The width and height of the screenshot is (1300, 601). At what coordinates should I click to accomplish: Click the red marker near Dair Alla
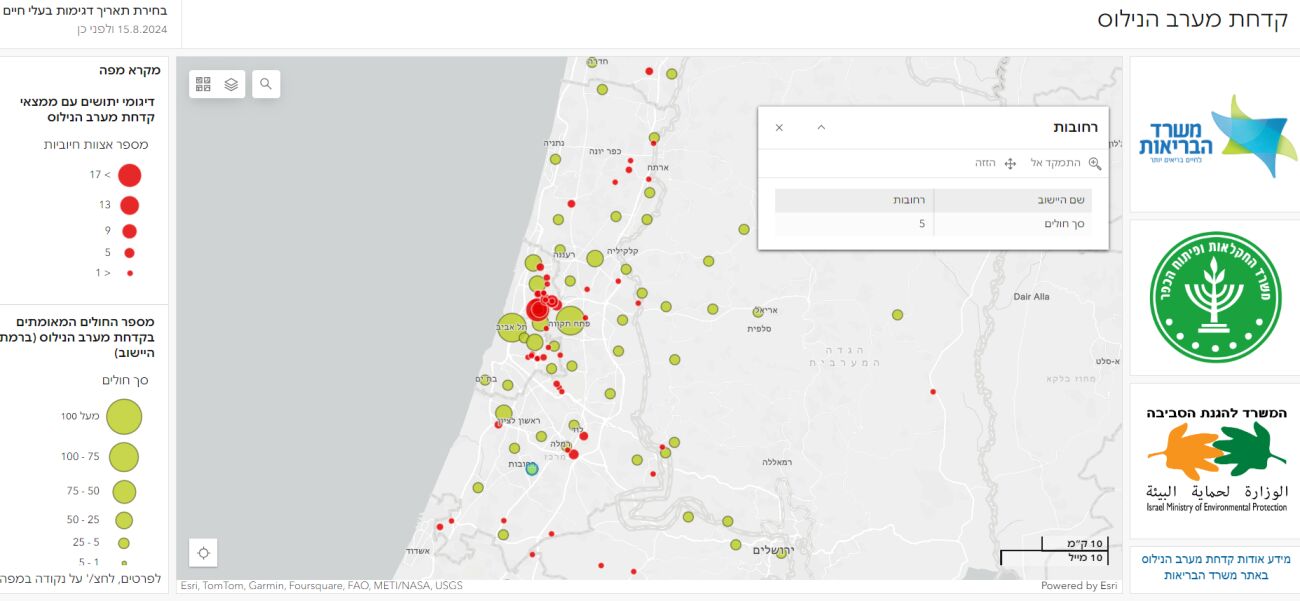pyautogui.click(x=933, y=391)
